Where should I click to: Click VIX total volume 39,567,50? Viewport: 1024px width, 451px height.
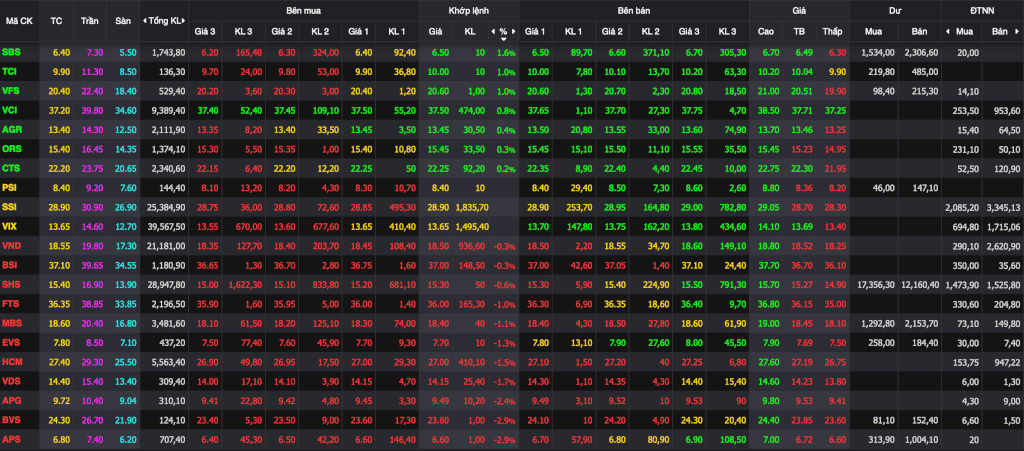coord(167,226)
